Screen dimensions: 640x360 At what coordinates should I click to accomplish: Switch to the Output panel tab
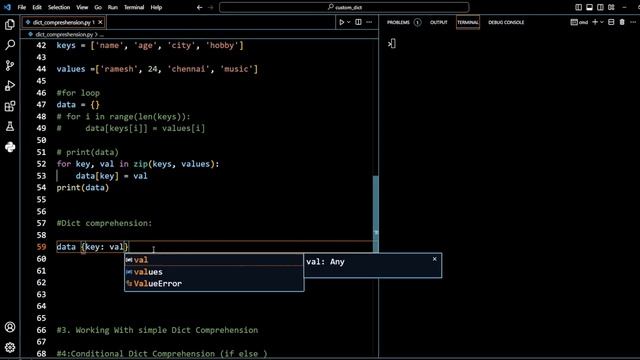pos(438,22)
